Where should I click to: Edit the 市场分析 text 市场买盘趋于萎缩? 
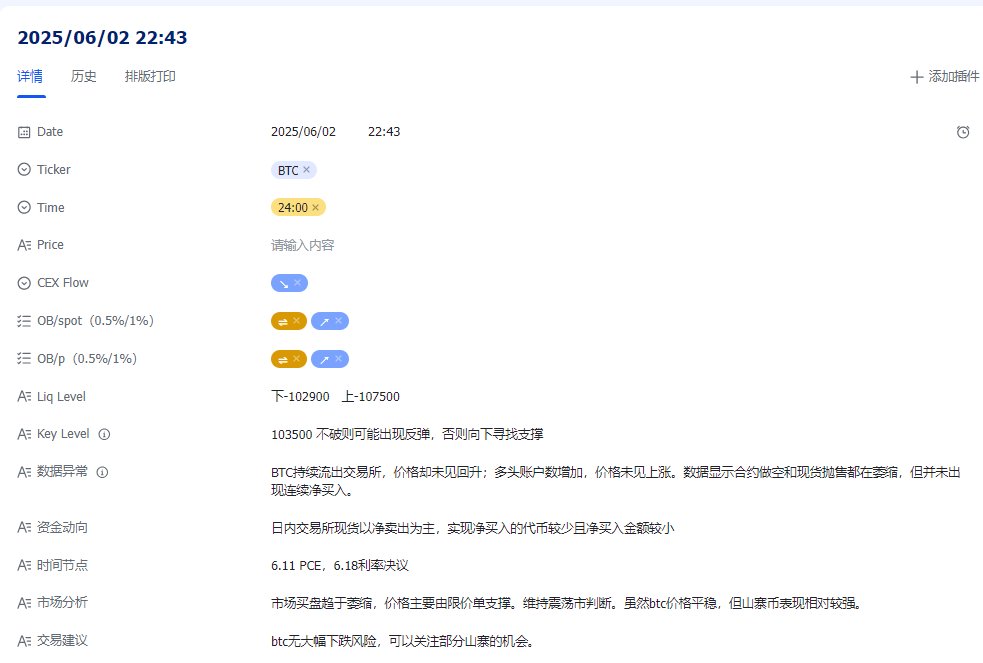point(567,603)
